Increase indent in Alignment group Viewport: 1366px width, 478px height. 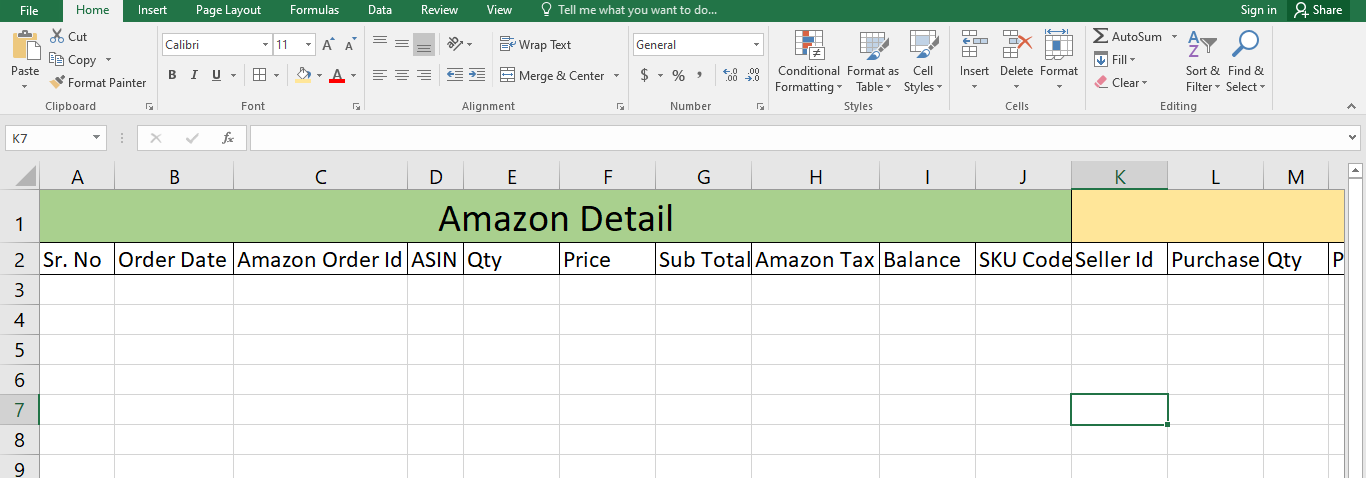[x=476, y=75]
